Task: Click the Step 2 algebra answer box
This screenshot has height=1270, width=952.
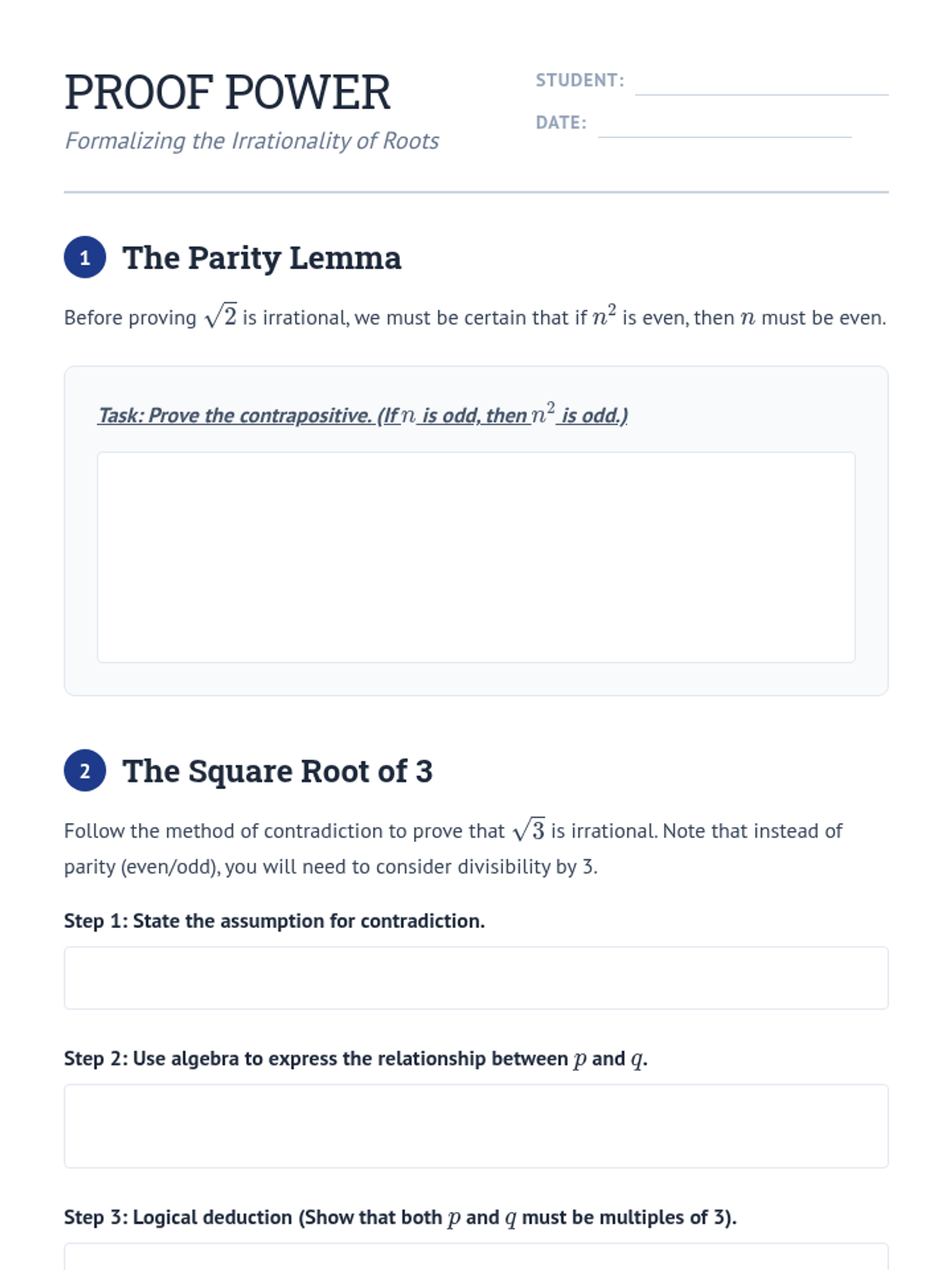Action: (x=476, y=1126)
